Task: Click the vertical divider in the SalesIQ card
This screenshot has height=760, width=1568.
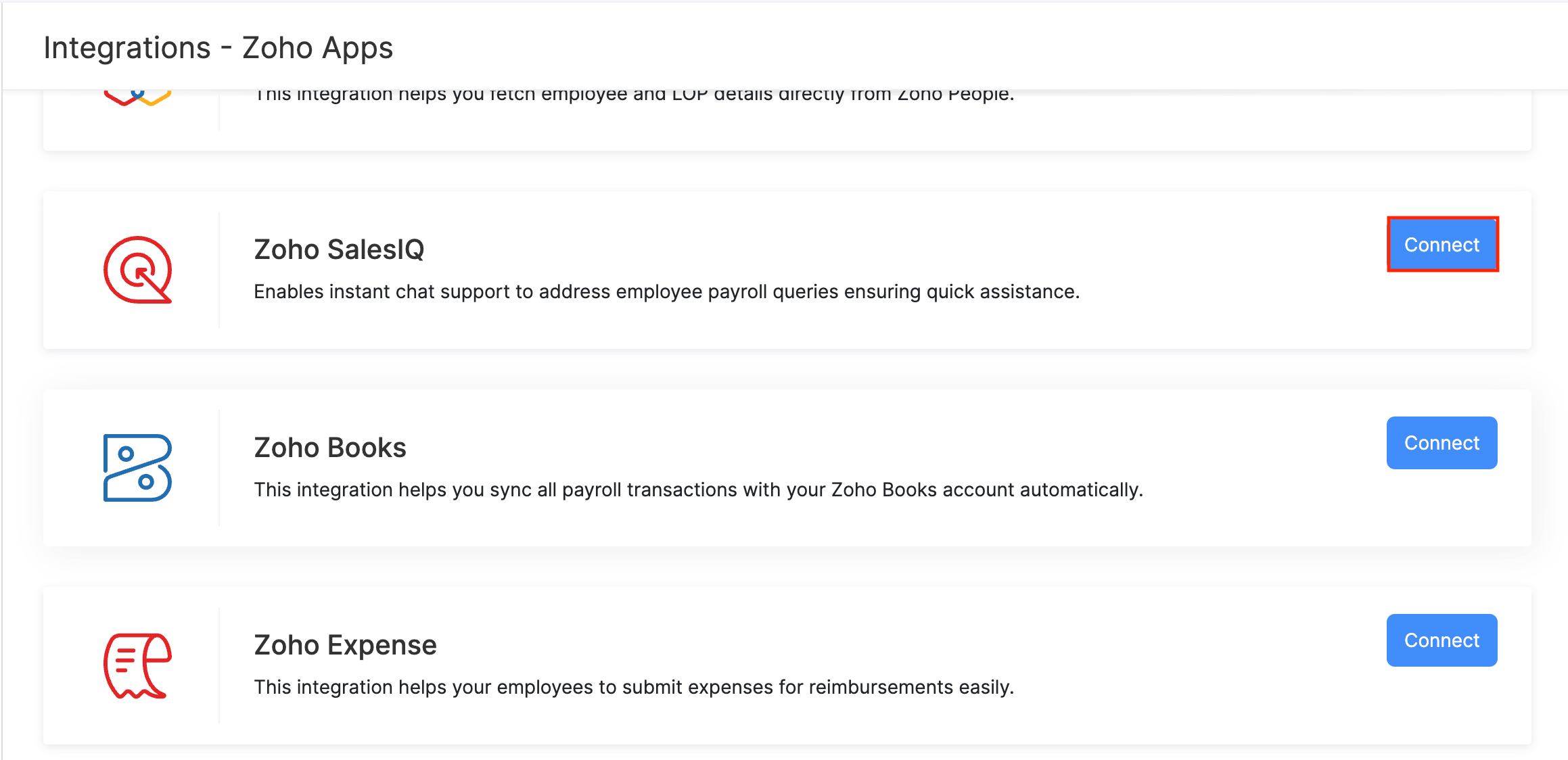Action: pos(219,270)
